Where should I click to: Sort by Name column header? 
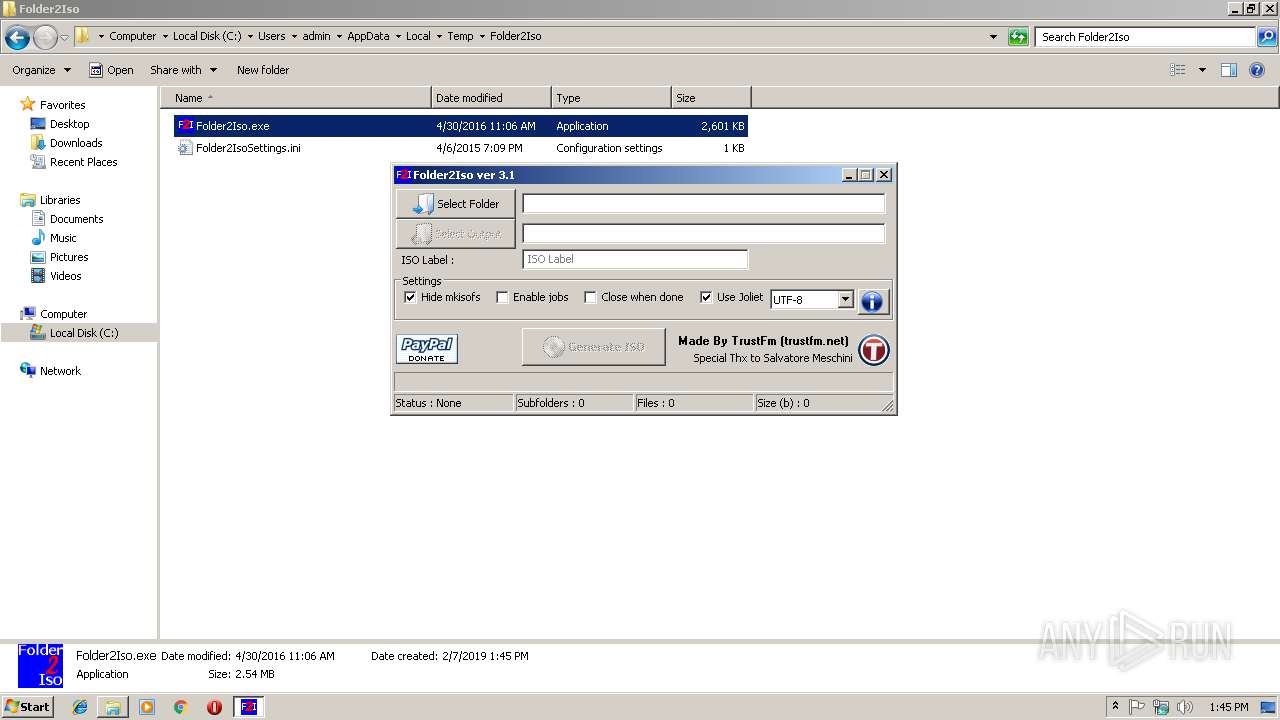[x=295, y=98]
